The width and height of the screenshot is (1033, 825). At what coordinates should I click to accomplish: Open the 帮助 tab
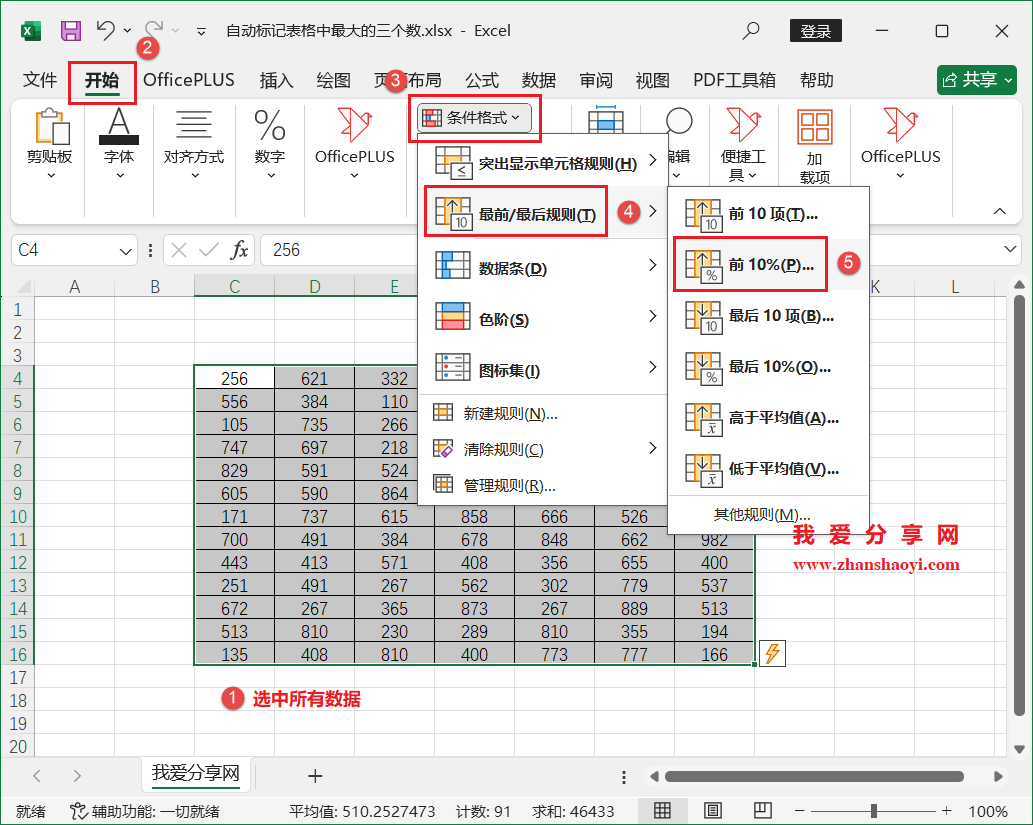[x=817, y=80]
